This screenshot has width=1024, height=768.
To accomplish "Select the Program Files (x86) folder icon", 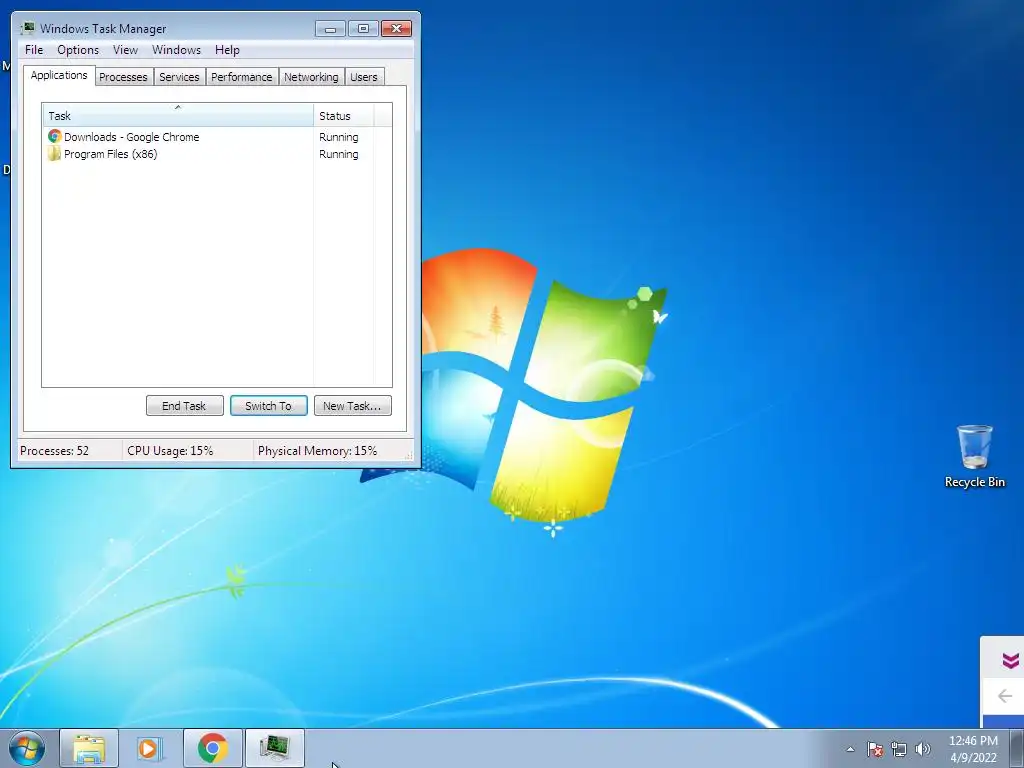I will coord(54,154).
